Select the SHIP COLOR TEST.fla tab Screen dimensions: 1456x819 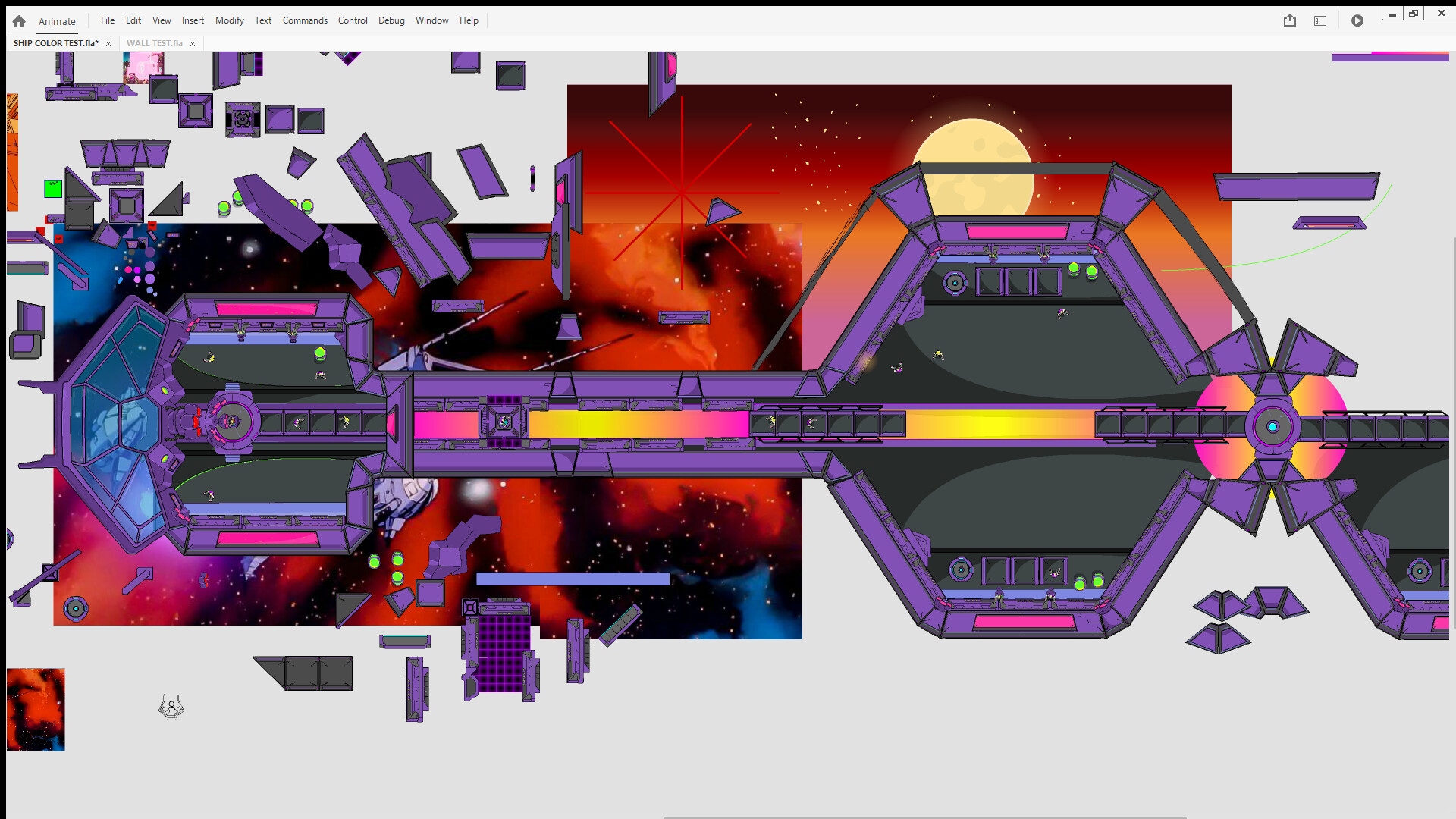click(x=55, y=43)
